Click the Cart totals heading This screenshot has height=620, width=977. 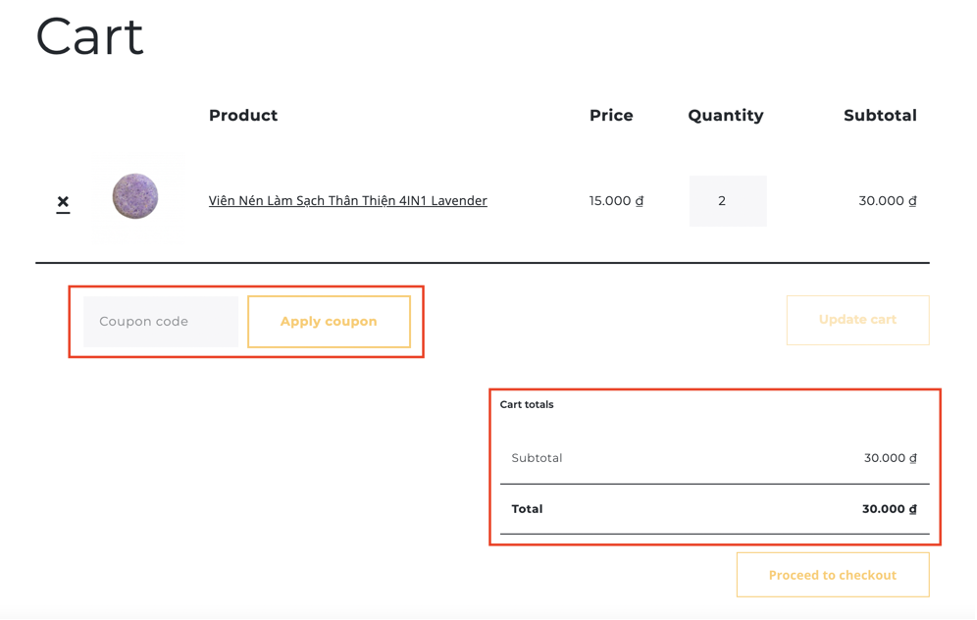coord(527,405)
